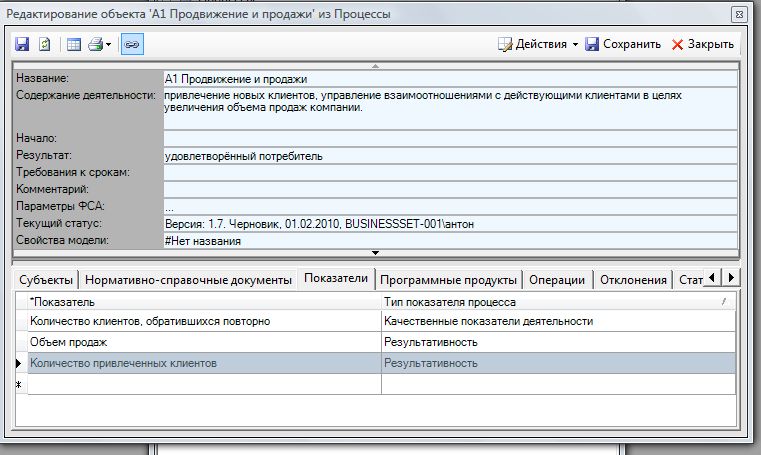Open the Действия dropdown menu
This screenshot has height=455, width=761.
click(538, 44)
